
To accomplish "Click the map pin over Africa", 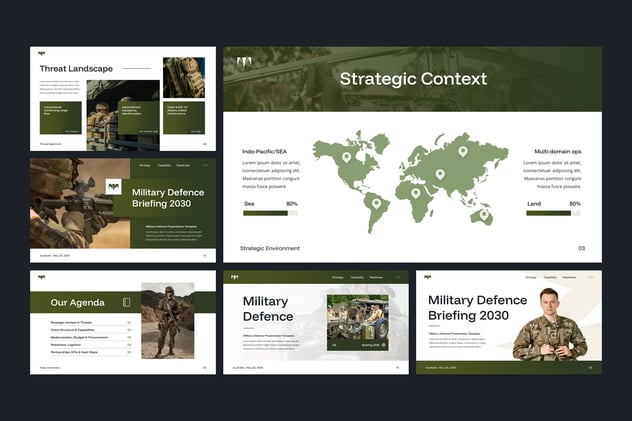I will [415, 193].
